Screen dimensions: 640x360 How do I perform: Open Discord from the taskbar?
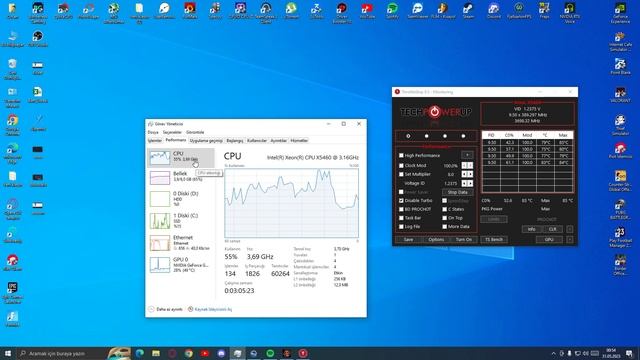[221, 353]
